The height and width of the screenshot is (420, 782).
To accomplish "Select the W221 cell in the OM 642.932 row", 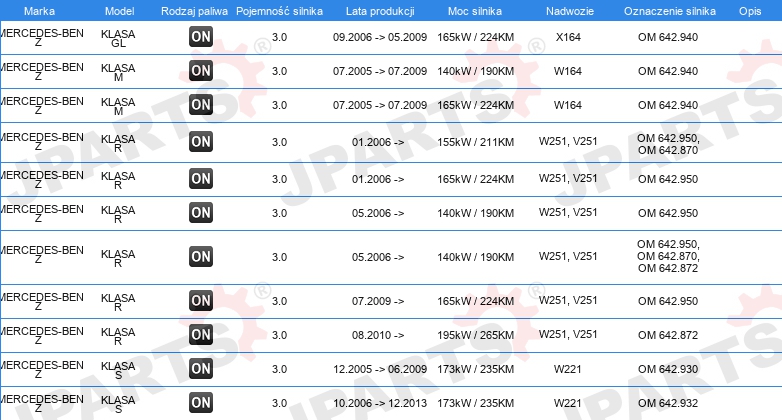I will click(x=568, y=403).
